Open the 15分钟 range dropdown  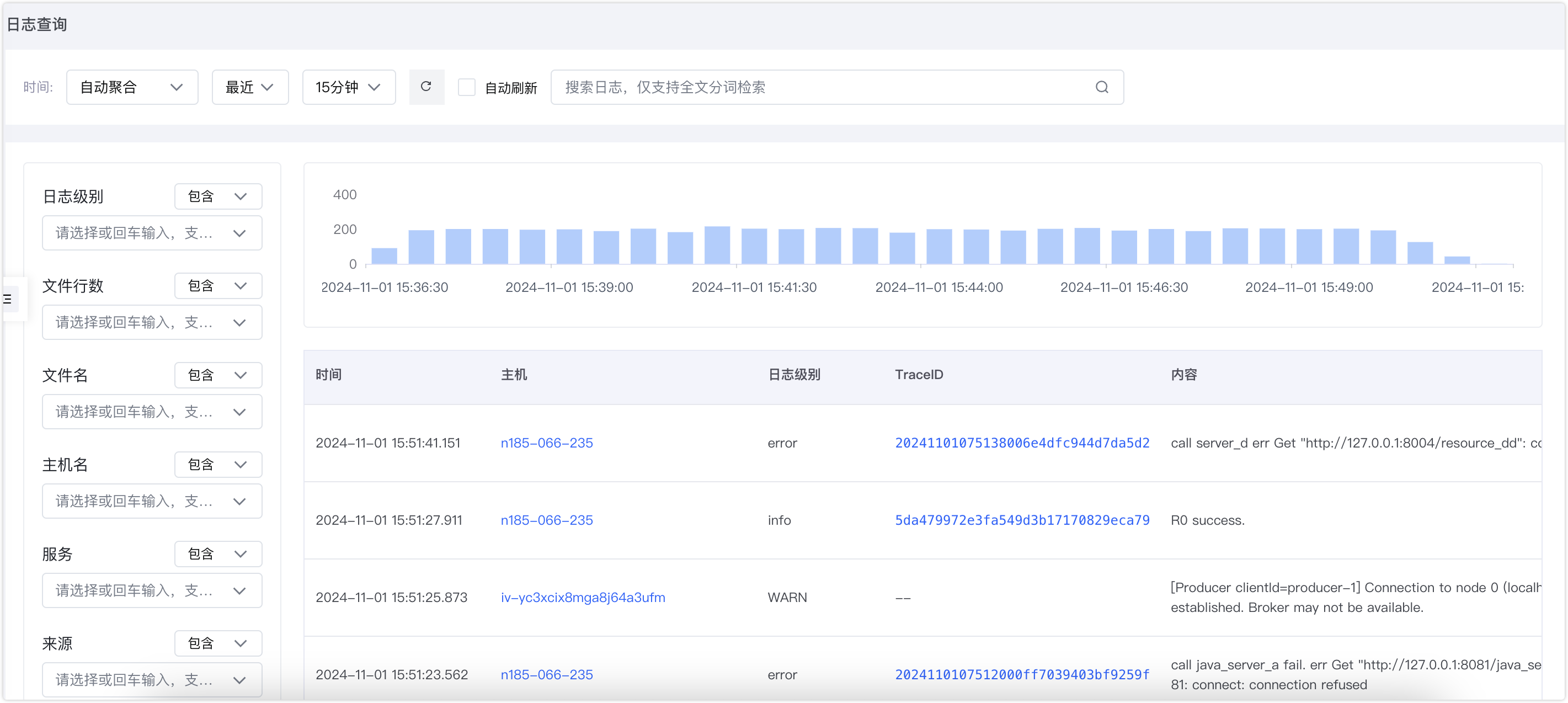[x=349, y=87]
